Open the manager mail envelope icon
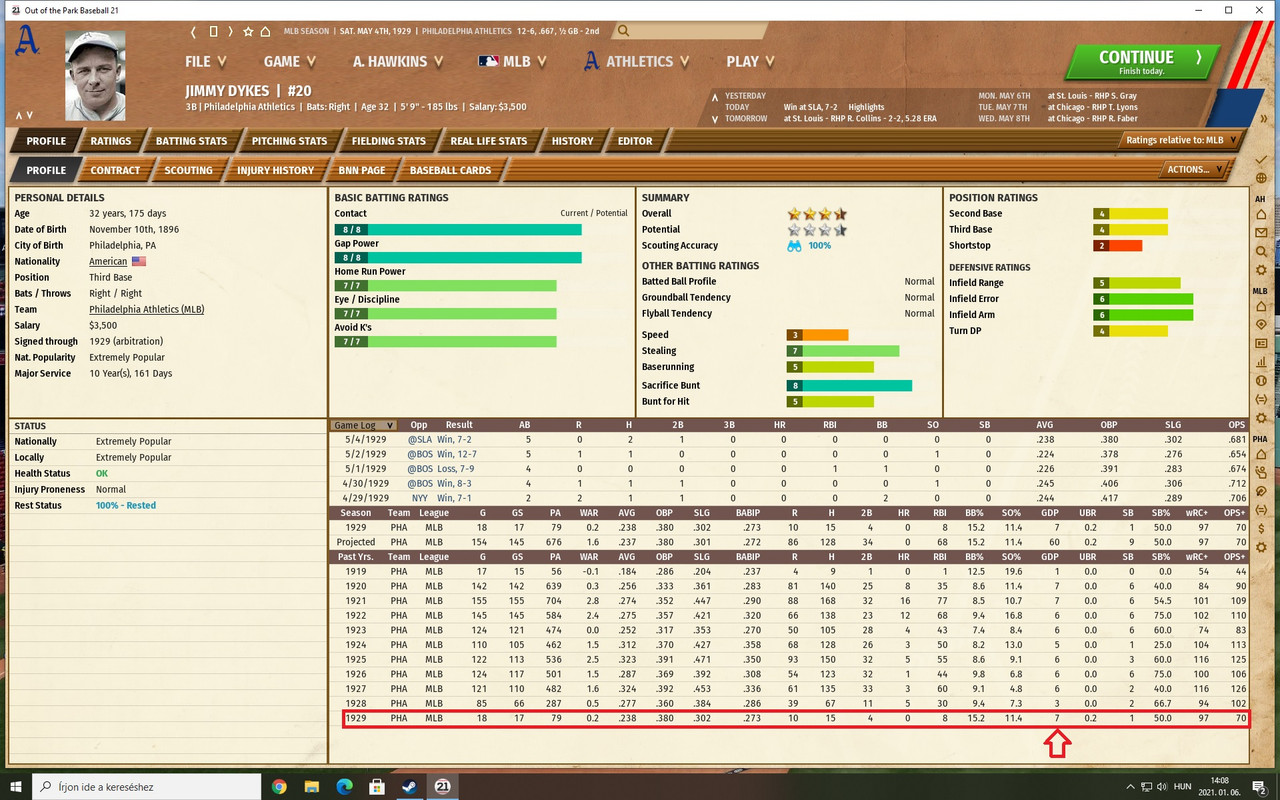 tap(1261, 233)
